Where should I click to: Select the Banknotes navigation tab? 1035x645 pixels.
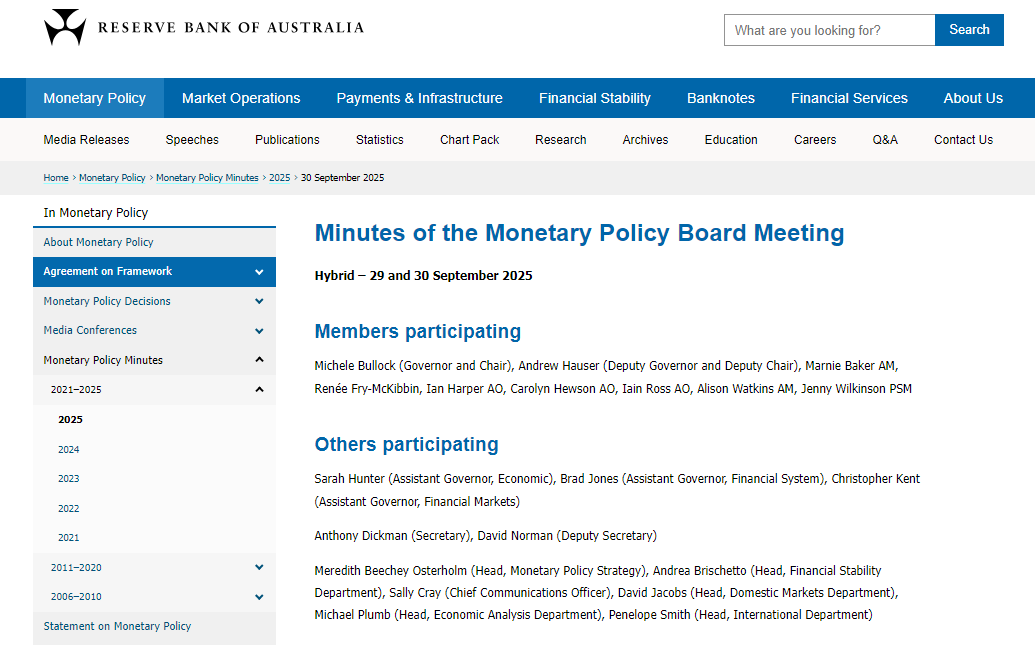click(721, 98)
